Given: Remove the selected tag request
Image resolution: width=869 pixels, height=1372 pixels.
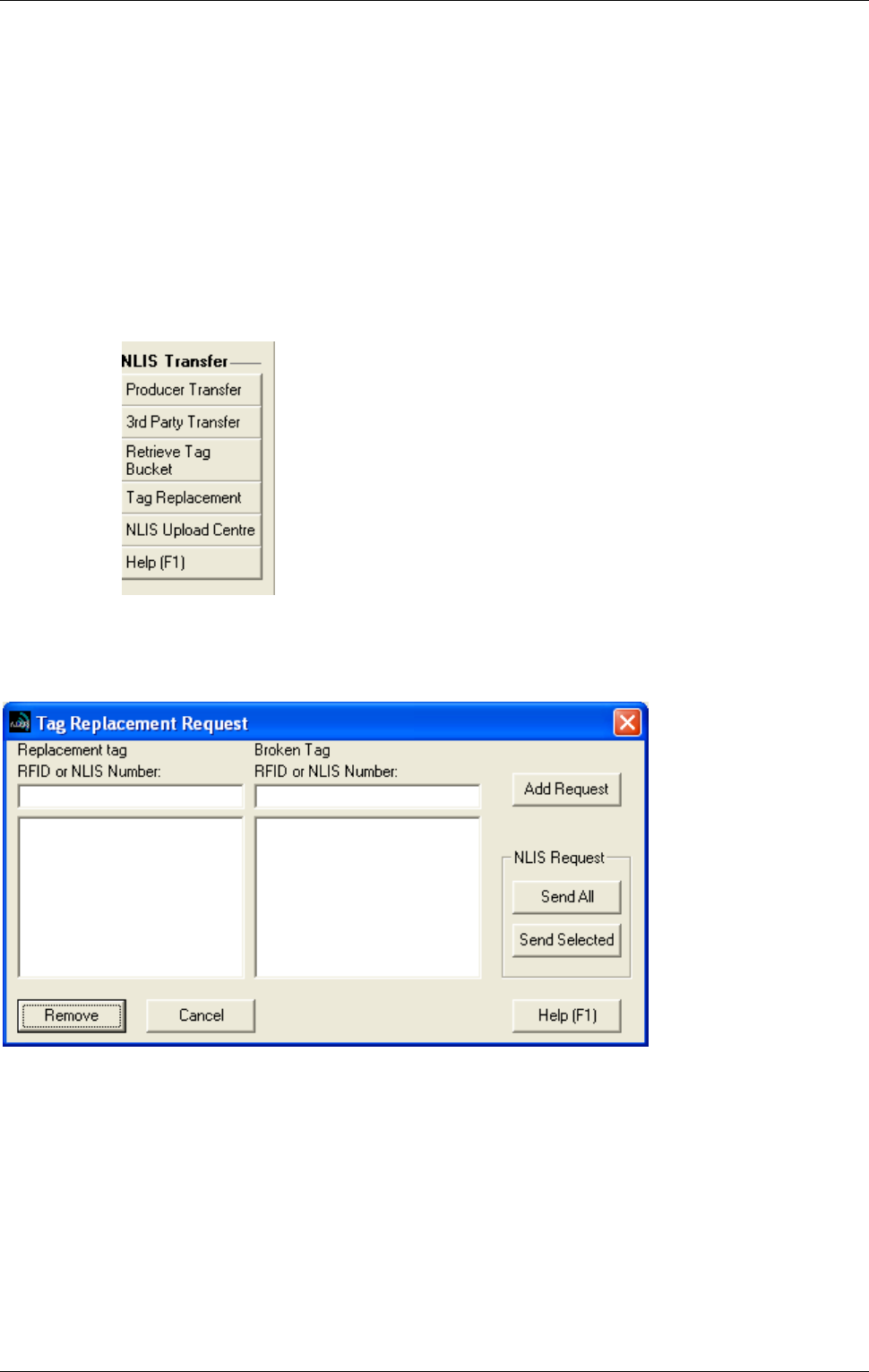Looking at the screenshot, I should 72,1015.
